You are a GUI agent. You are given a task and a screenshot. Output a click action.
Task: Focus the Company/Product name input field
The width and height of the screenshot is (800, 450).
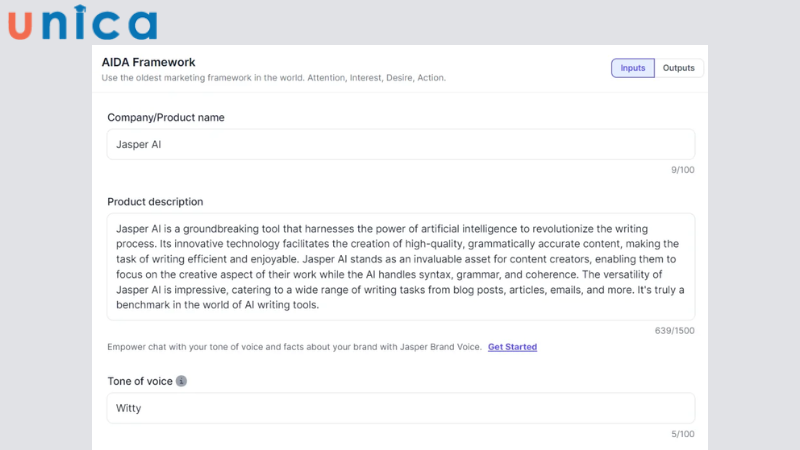[x=400, y=144]
